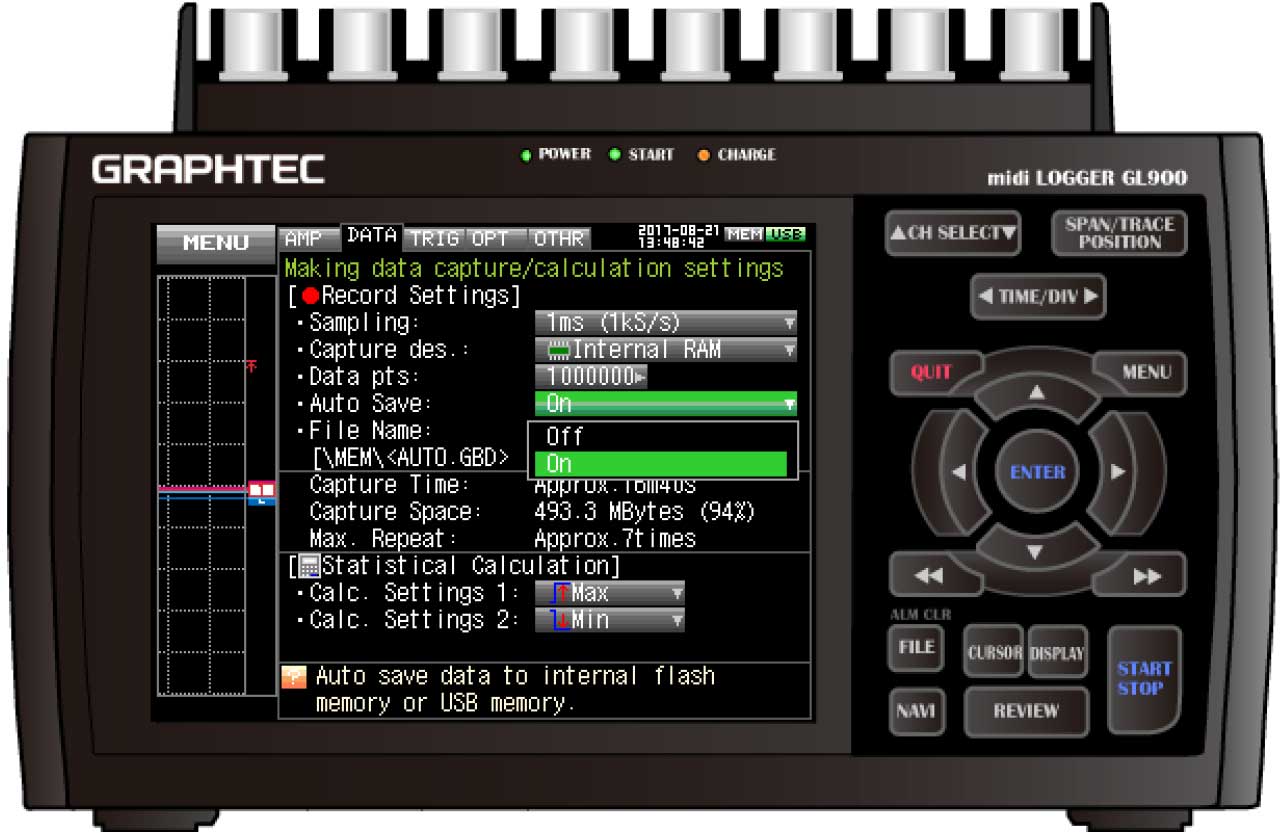Edit the Data pts 1000000 field
The image size is (1283, 833).
click(591, 377)
